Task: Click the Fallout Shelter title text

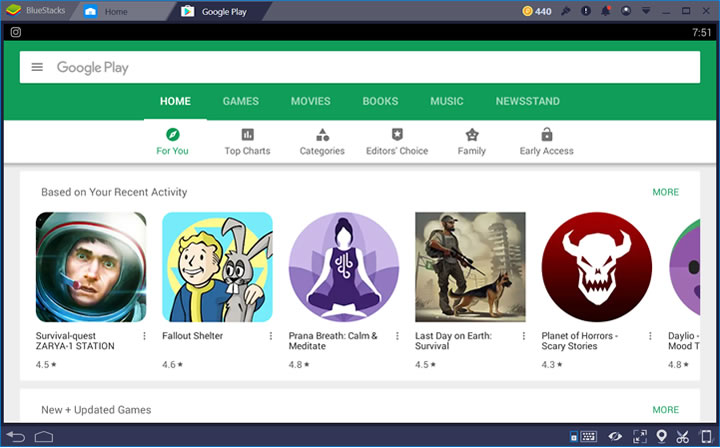Action: pyautogui.click(x=192, y=336)
